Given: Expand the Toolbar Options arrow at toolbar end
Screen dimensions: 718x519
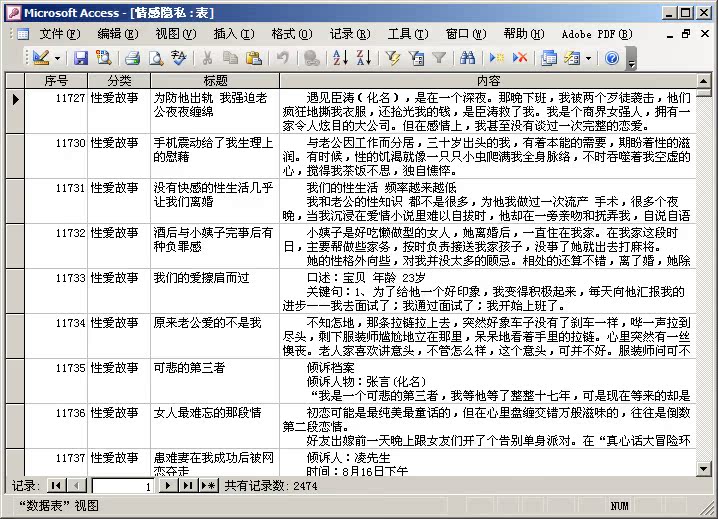Looking at the screenshot, I should [631, 58].
